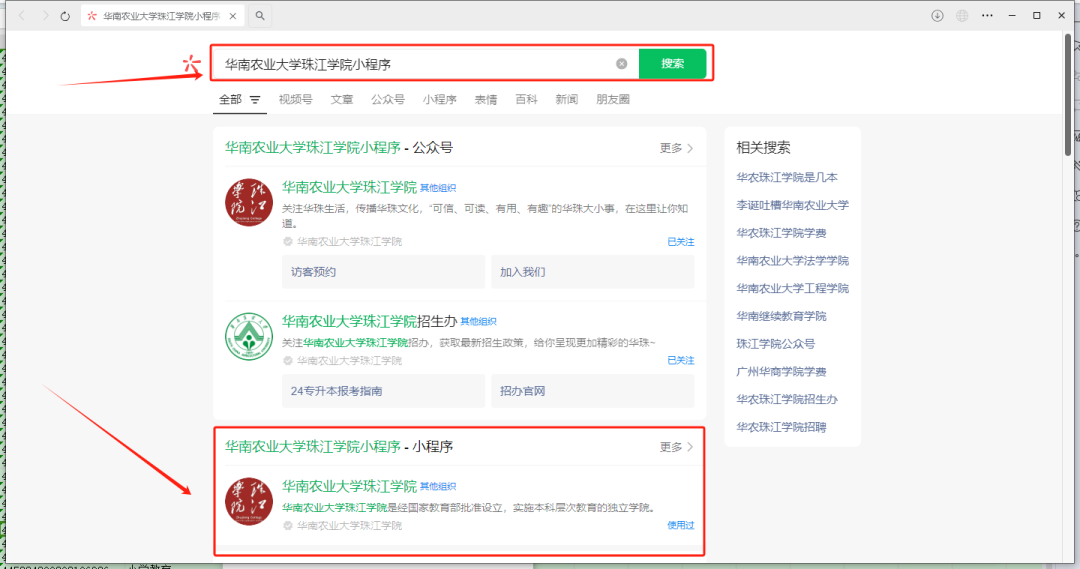Switch to the 百科 tab
The width and height of the screenshot is (1080, 569).
(x=526, y=99)
